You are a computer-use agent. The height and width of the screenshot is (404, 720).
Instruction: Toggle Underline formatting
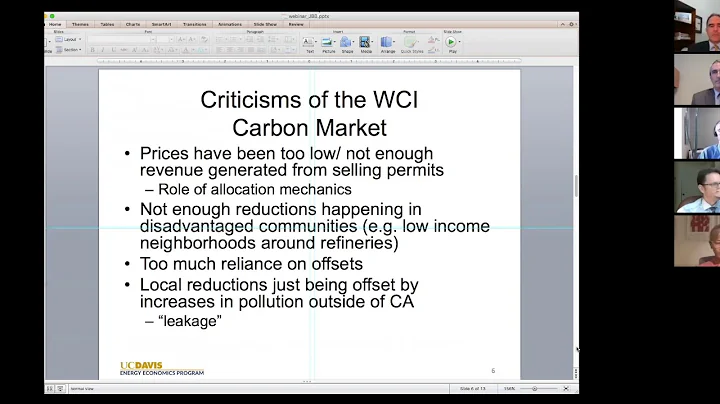(x=113, y=50)
